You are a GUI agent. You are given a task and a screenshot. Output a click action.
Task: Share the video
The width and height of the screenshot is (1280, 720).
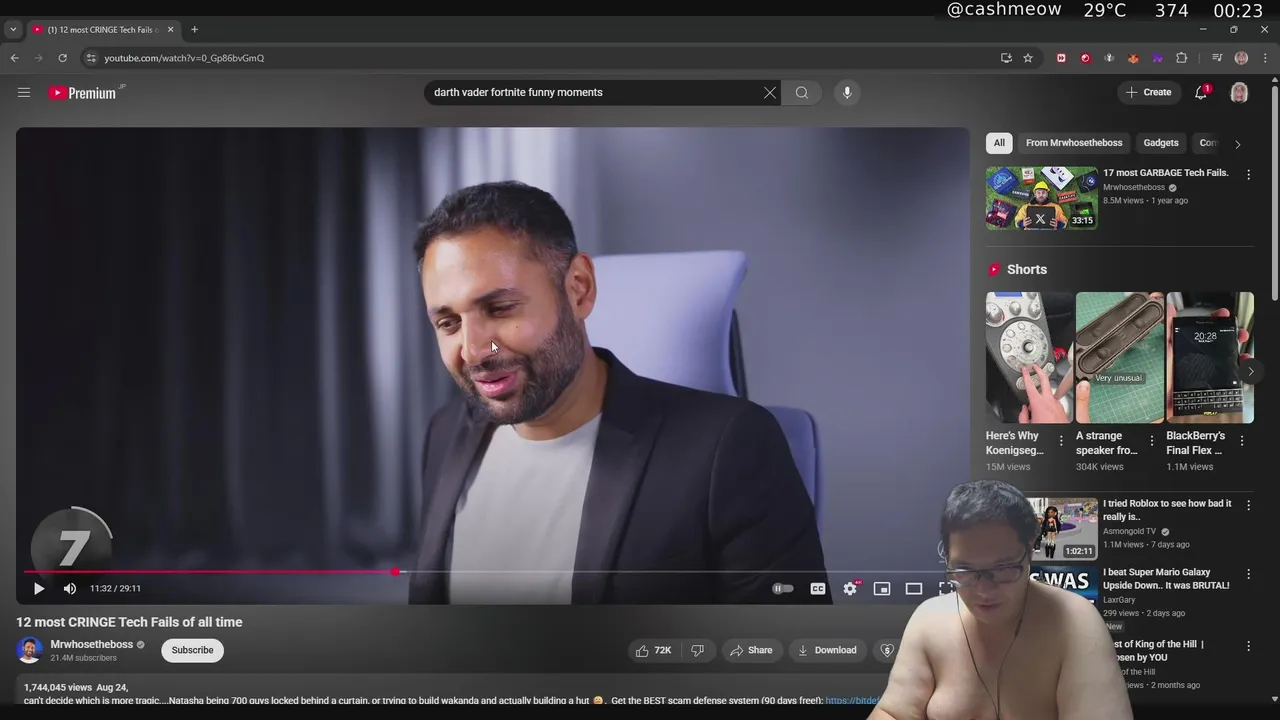(x=752, y=650)
